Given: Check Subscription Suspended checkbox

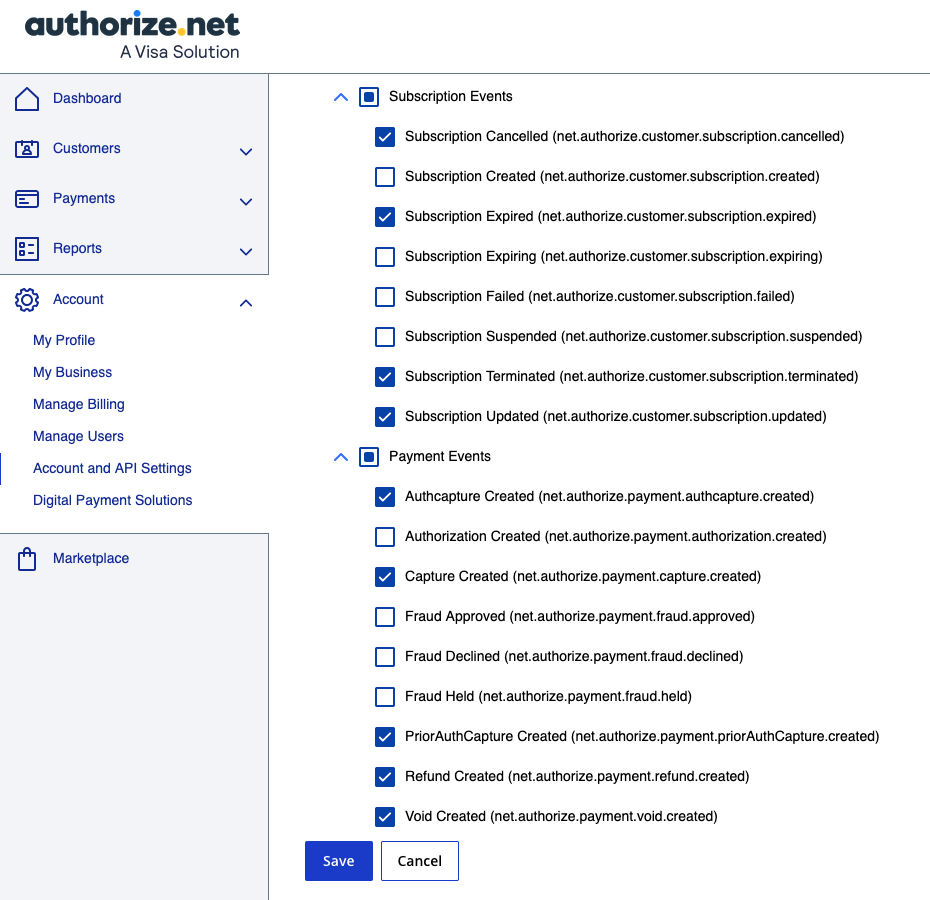Looking at the screenshot, I should click(x=385, y=336).
